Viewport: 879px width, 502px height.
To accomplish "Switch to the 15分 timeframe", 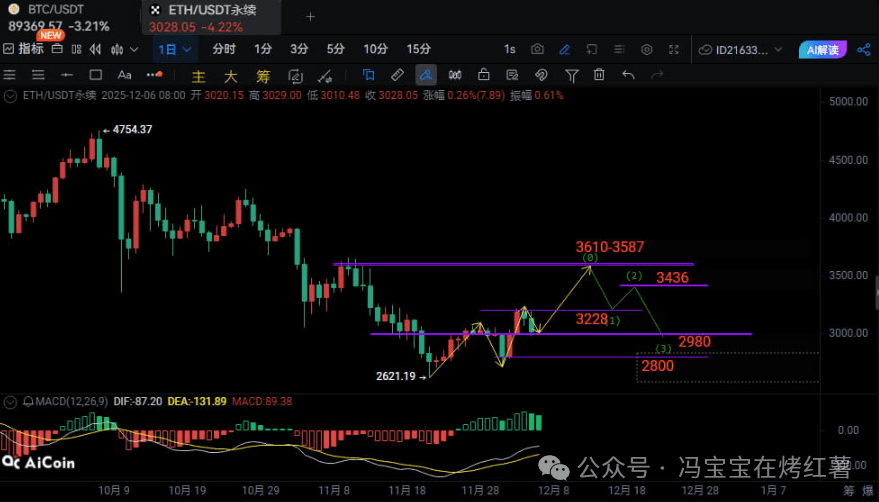I will pyautogui.click(x=418, y=49).
